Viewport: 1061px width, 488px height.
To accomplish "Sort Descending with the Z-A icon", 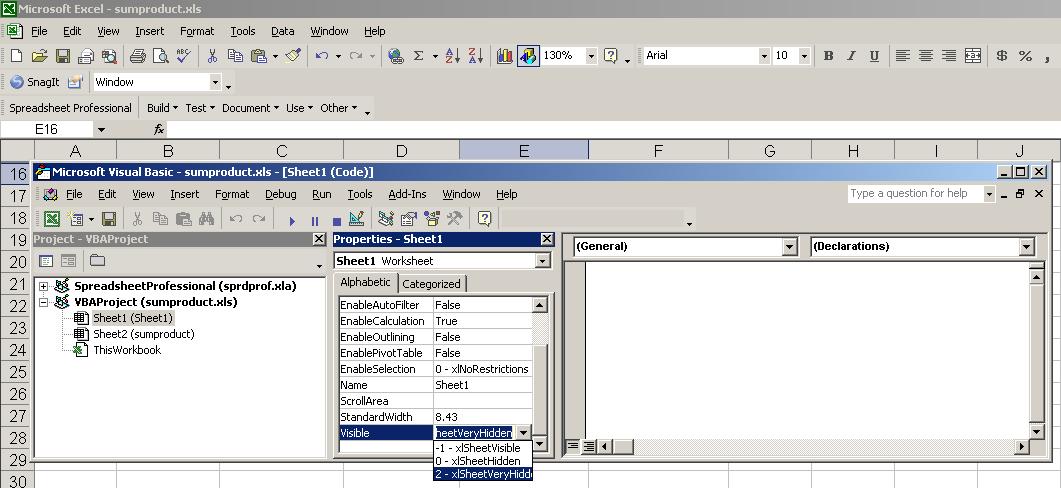I will (x=476, y=56).
